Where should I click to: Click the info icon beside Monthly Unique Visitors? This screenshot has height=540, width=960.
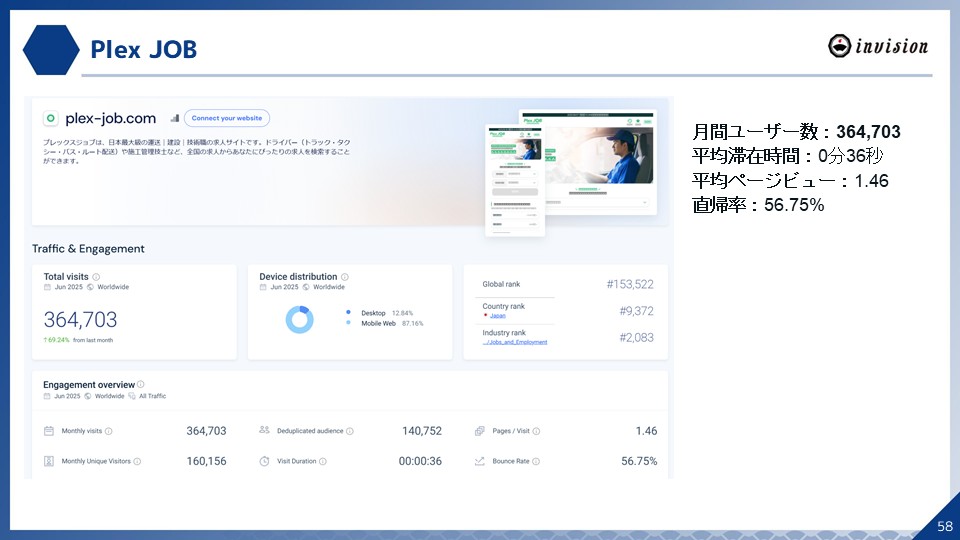click(137, 462)
